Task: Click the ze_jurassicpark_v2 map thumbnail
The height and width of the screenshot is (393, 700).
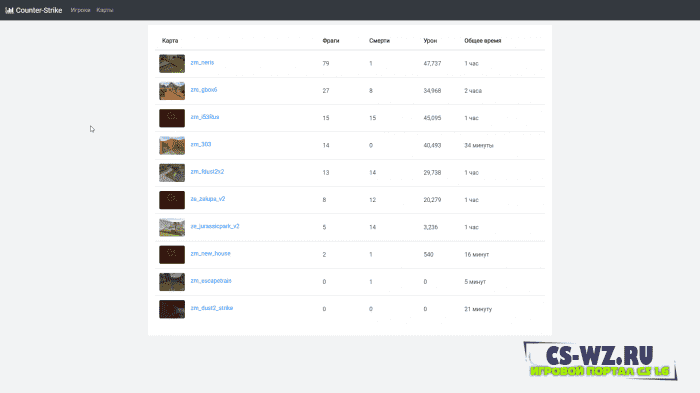Action: pyautogui.click(x=172, y=227)
